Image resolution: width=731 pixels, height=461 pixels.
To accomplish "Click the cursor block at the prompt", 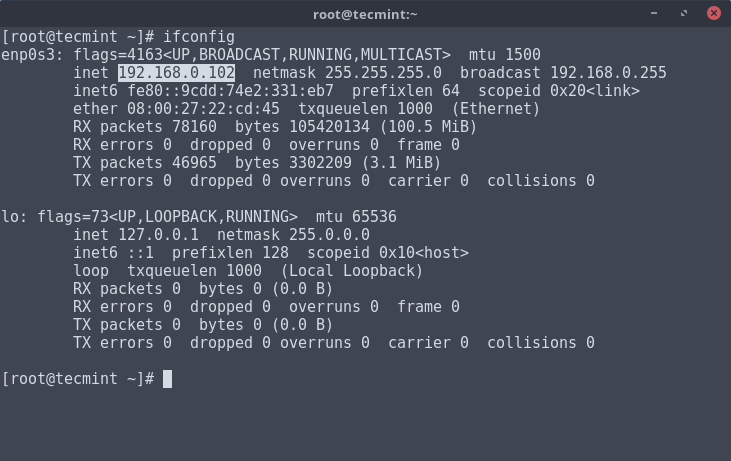I will 167,379.
